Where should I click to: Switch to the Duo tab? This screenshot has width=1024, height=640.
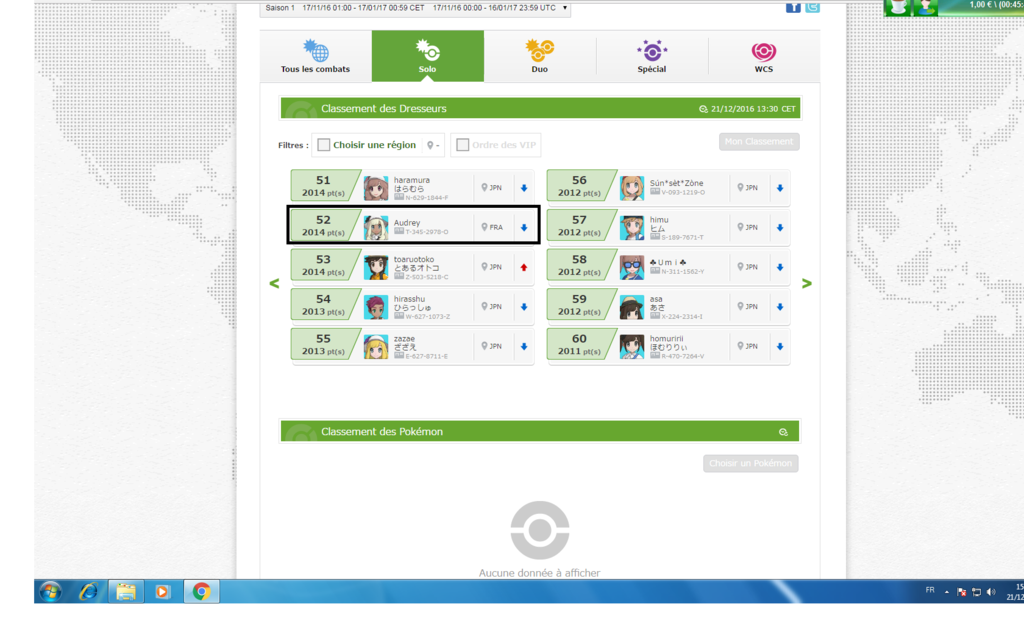(539, 56)
